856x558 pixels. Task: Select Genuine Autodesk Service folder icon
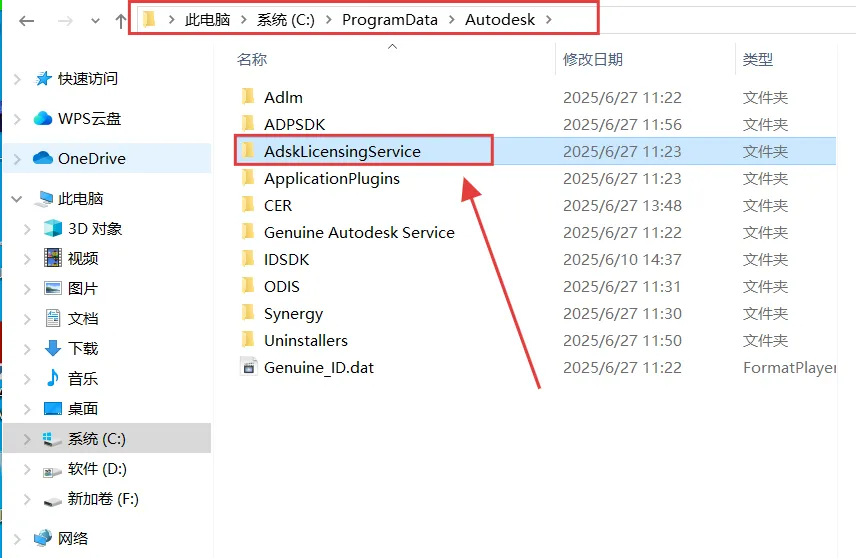(x=248, y=231)
